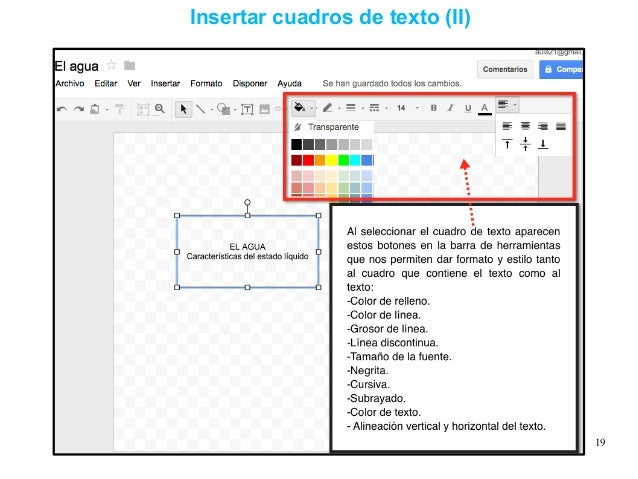This screenshot has width=638, height=479.
Task: Click the text box rotation handle
Action: pyautogui.click(x=247, y=202)
